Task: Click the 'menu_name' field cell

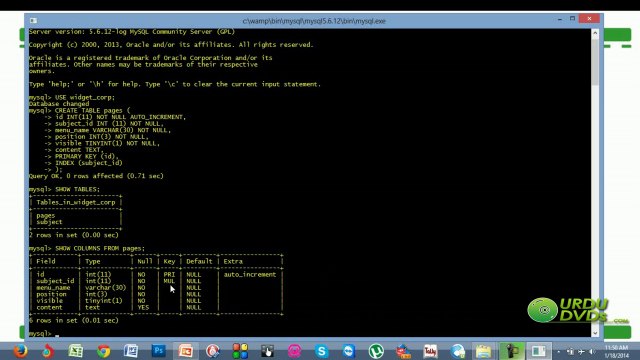Action: point(53,287)
